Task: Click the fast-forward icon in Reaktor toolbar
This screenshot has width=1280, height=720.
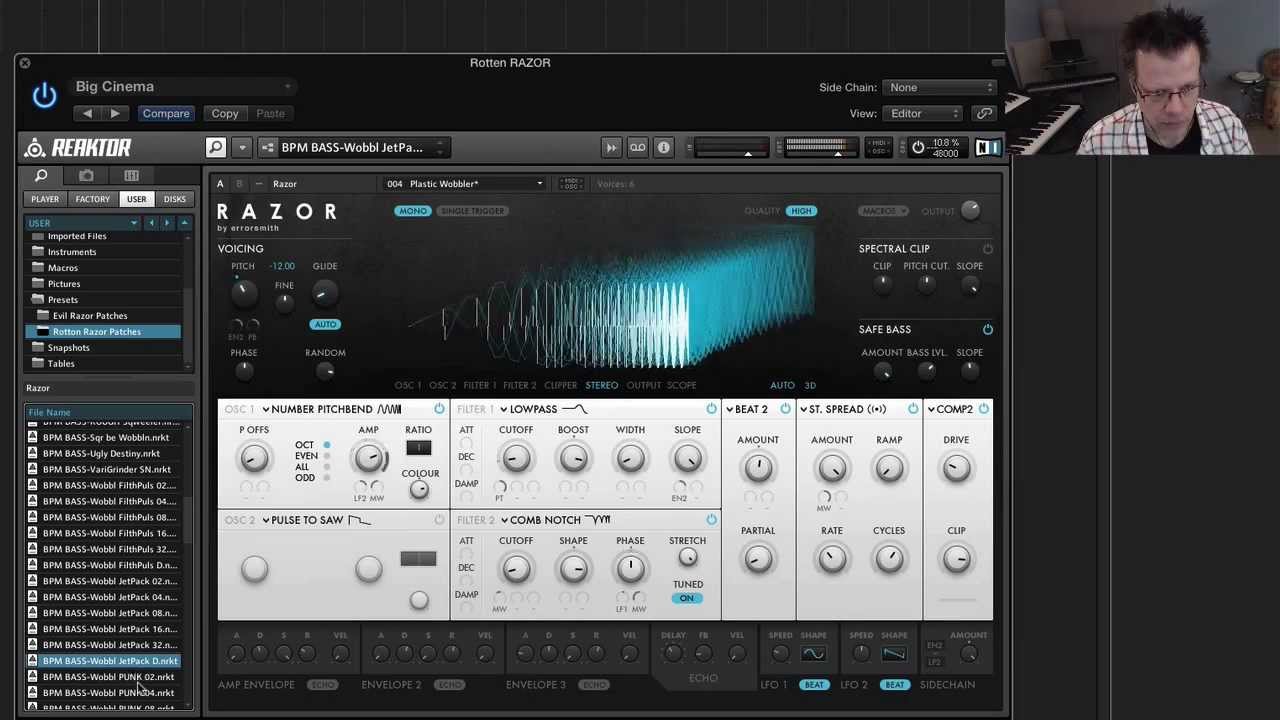Action: click(611, 148)
